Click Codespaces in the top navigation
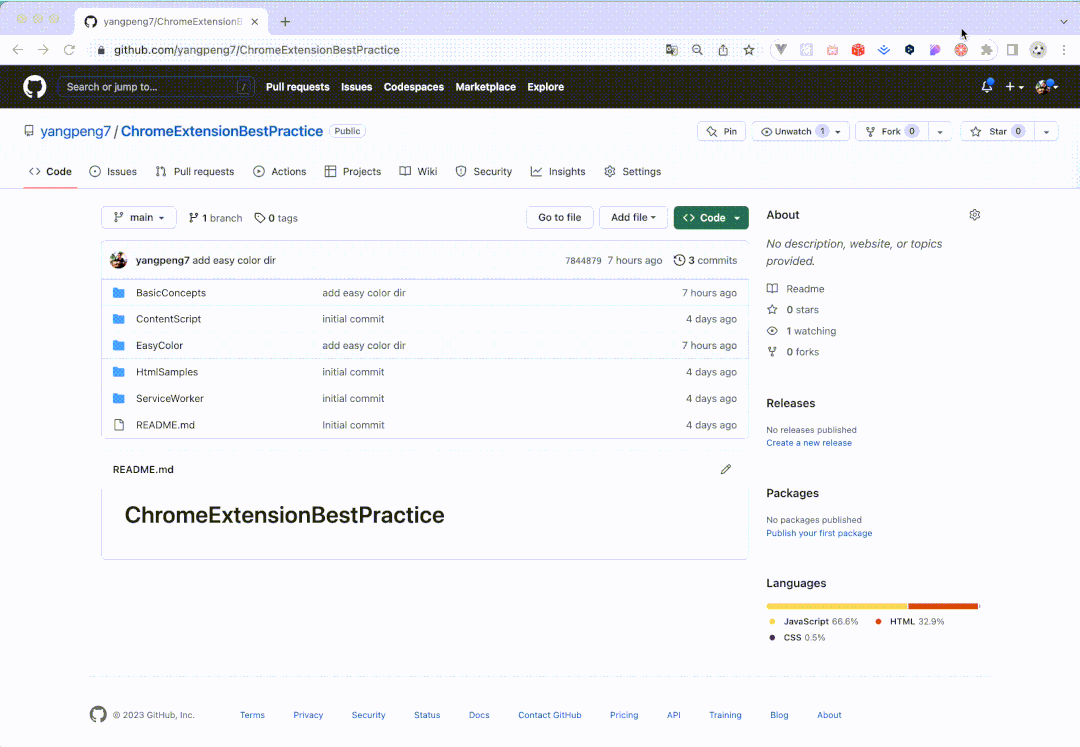Screen dimensions: 1080x747 [x=413, y=87]
